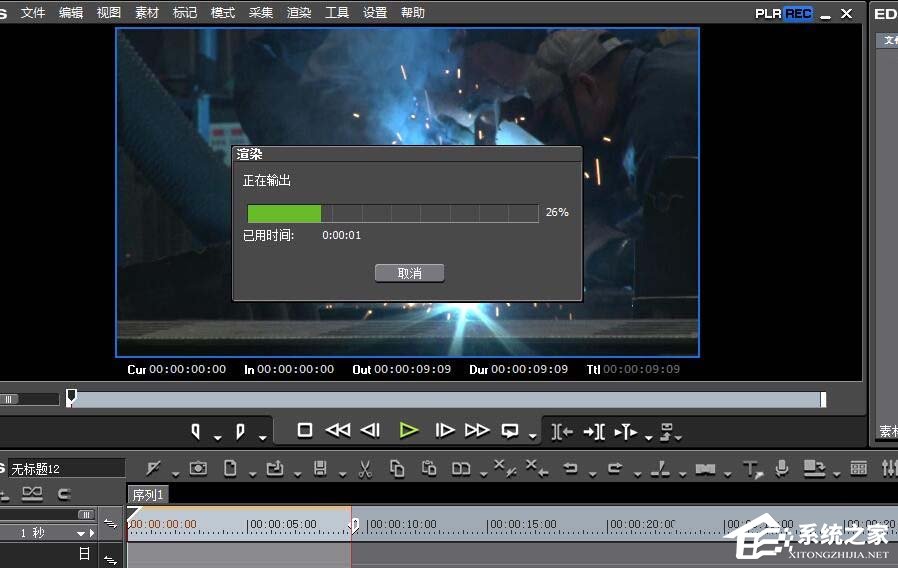898x568 pixels.
Task: Click the Set In point marker icon
Action: [x=196, y=431]
